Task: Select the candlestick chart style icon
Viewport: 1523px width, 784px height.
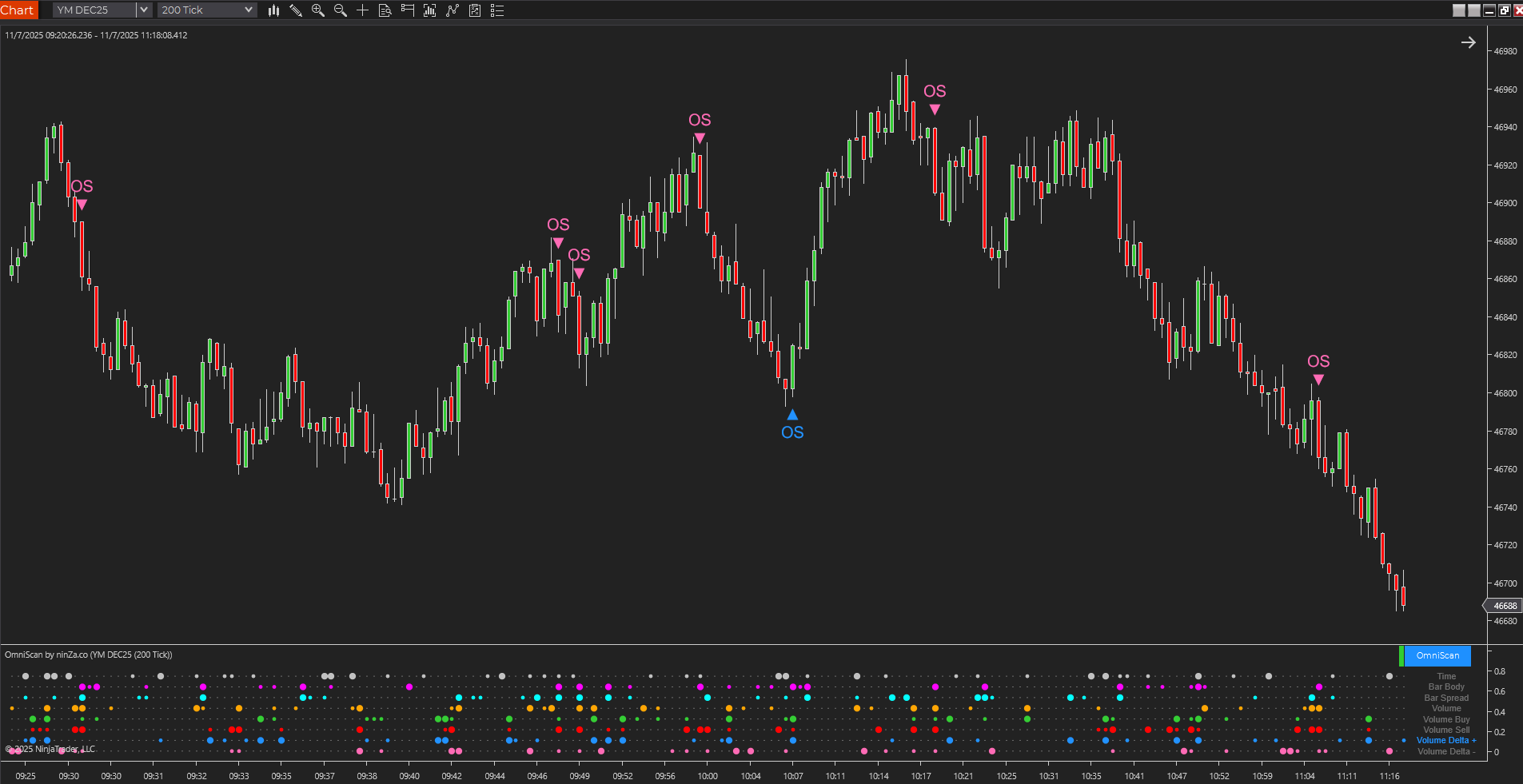Action: 274,10
